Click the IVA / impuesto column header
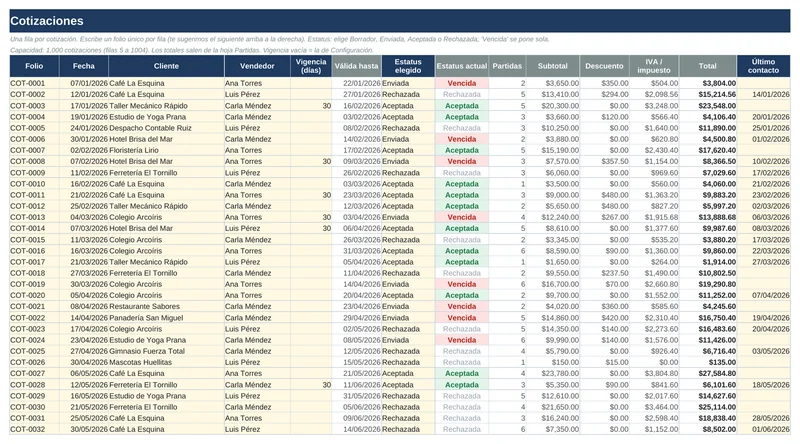800x444 pixels. click(654, 66)
